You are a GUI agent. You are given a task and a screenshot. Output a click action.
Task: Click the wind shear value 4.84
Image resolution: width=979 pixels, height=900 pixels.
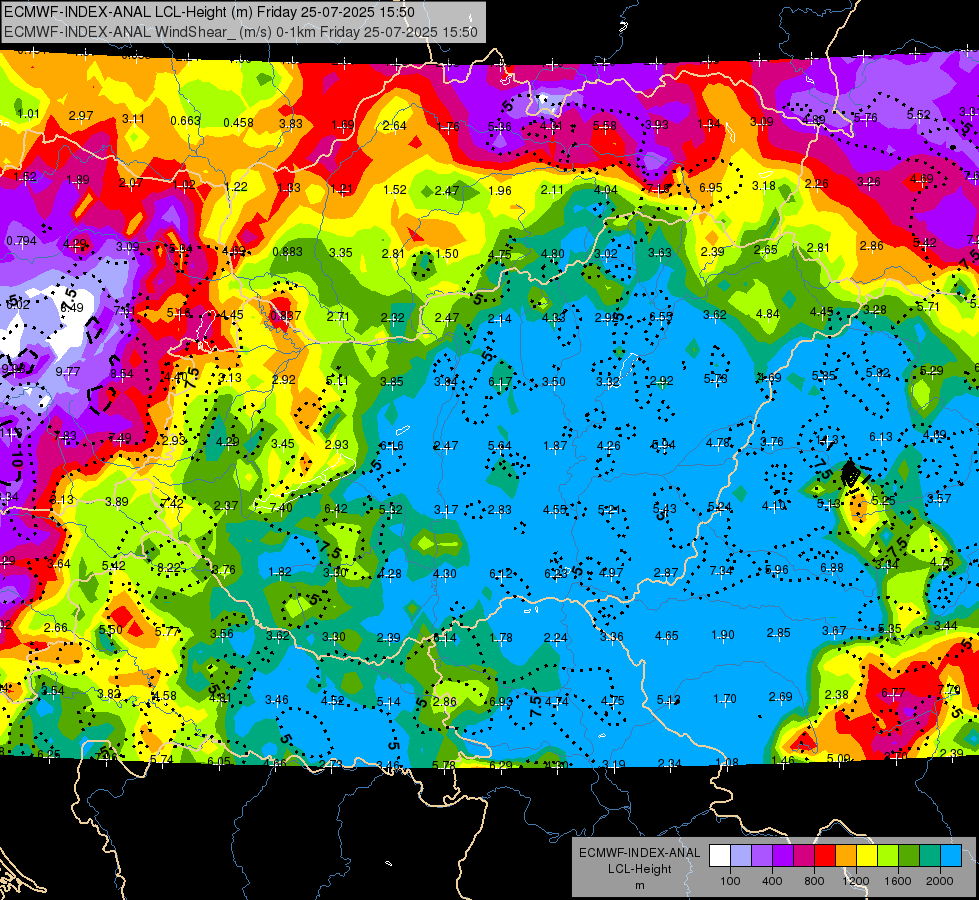tap(767, 314)
